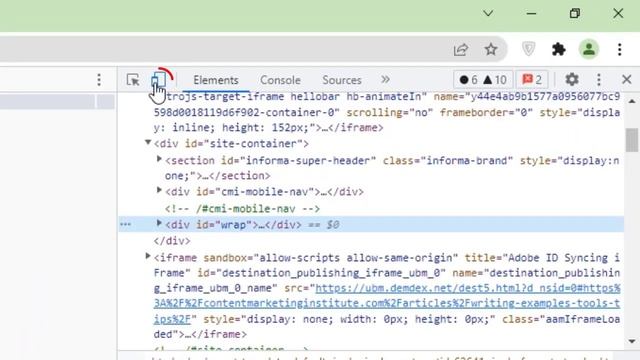Viewport: 640px width, 360px height.
Task: Open the Chrome profile avatar
Action: (589, 49)
